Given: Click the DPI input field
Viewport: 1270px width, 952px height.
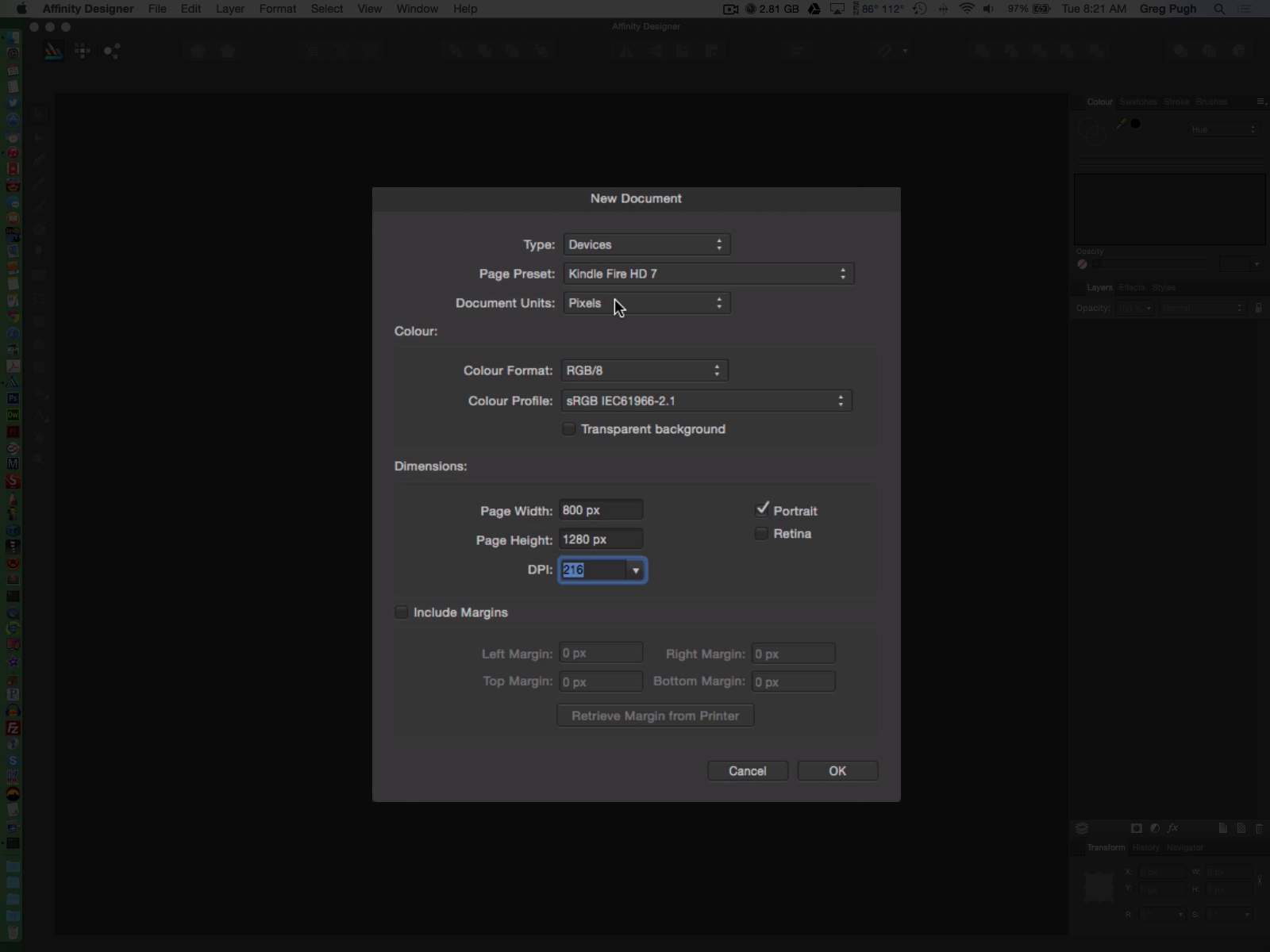Looking at the screenshot, I should click(594, 570).
